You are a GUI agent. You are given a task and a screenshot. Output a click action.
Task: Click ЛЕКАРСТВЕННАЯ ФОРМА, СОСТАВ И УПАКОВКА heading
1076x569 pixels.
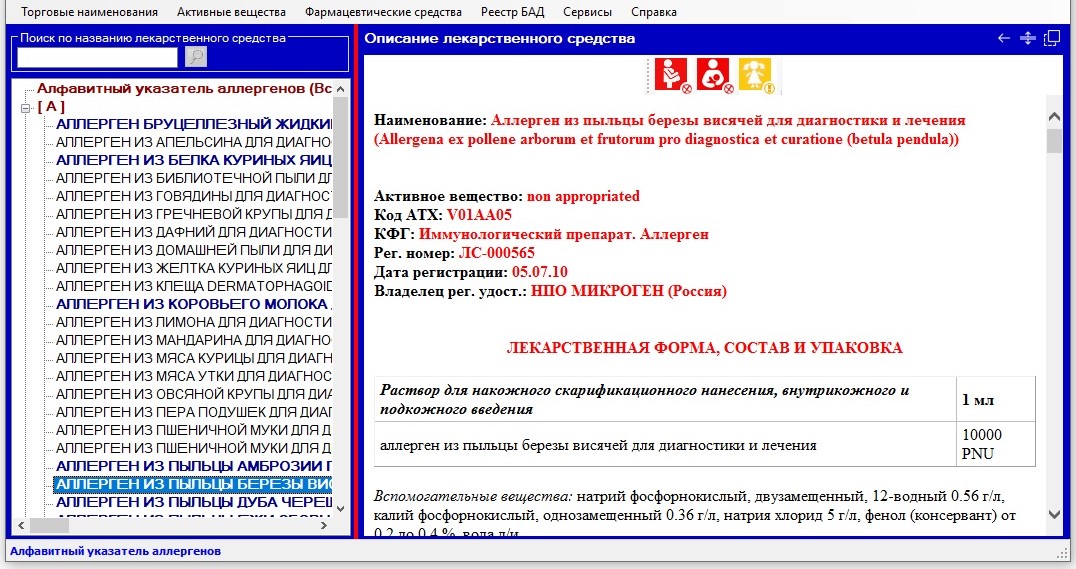tap(704, 348)
